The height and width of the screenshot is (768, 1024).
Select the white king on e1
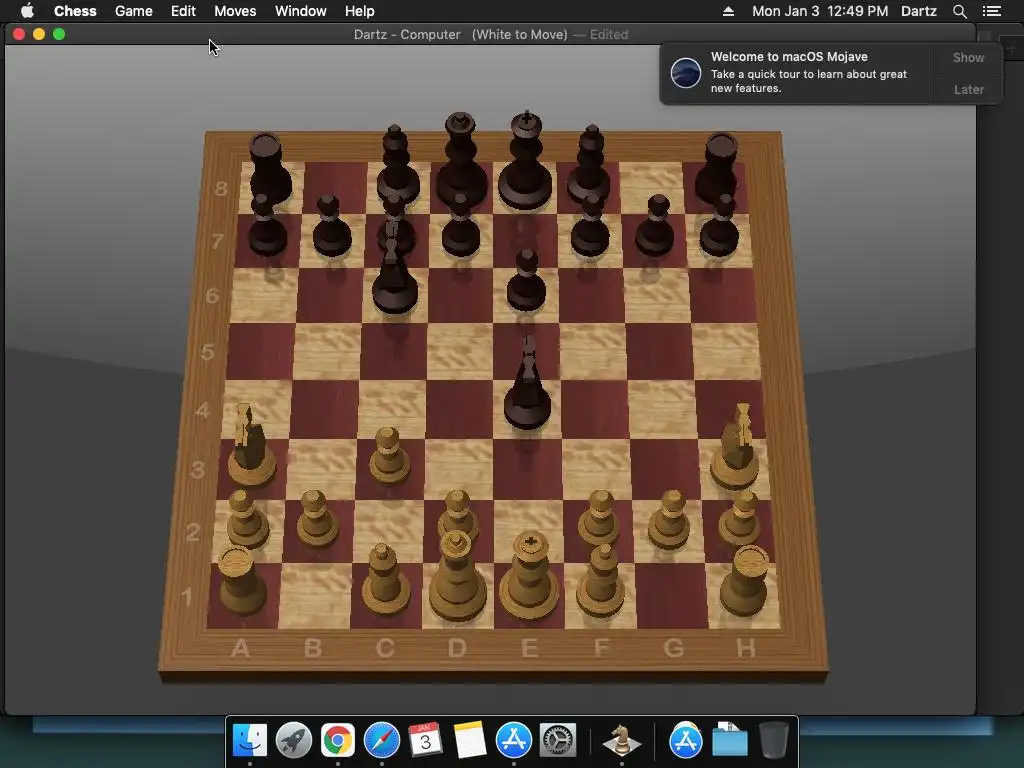530,578
